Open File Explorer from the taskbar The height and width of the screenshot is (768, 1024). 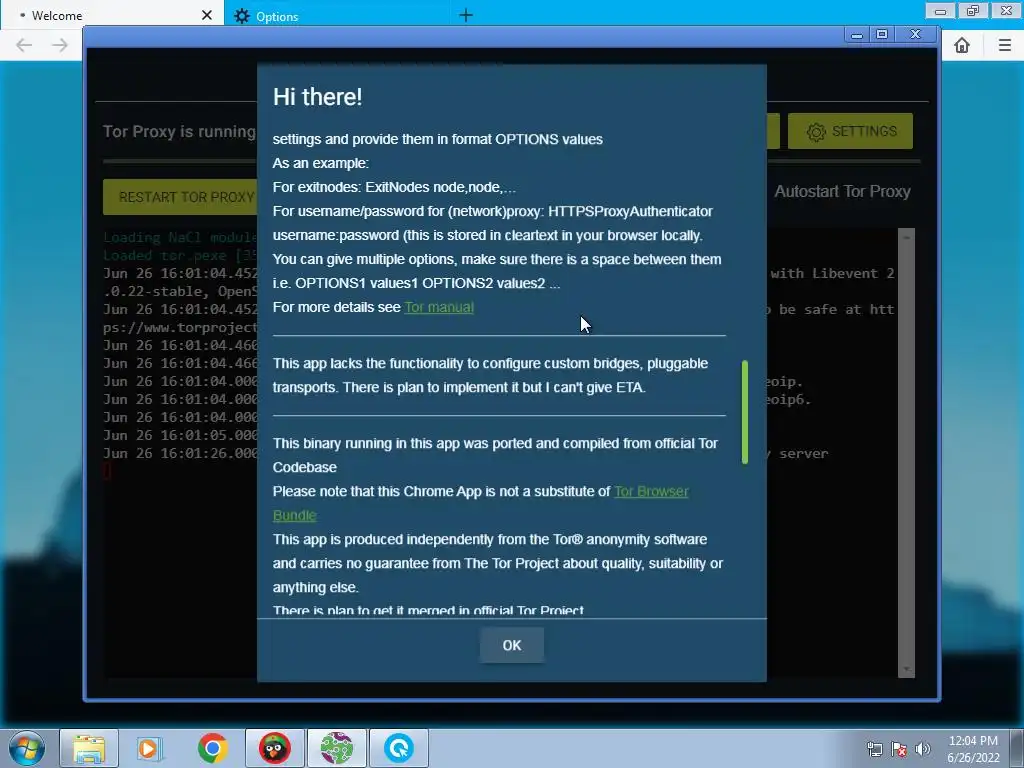[89, 748]
